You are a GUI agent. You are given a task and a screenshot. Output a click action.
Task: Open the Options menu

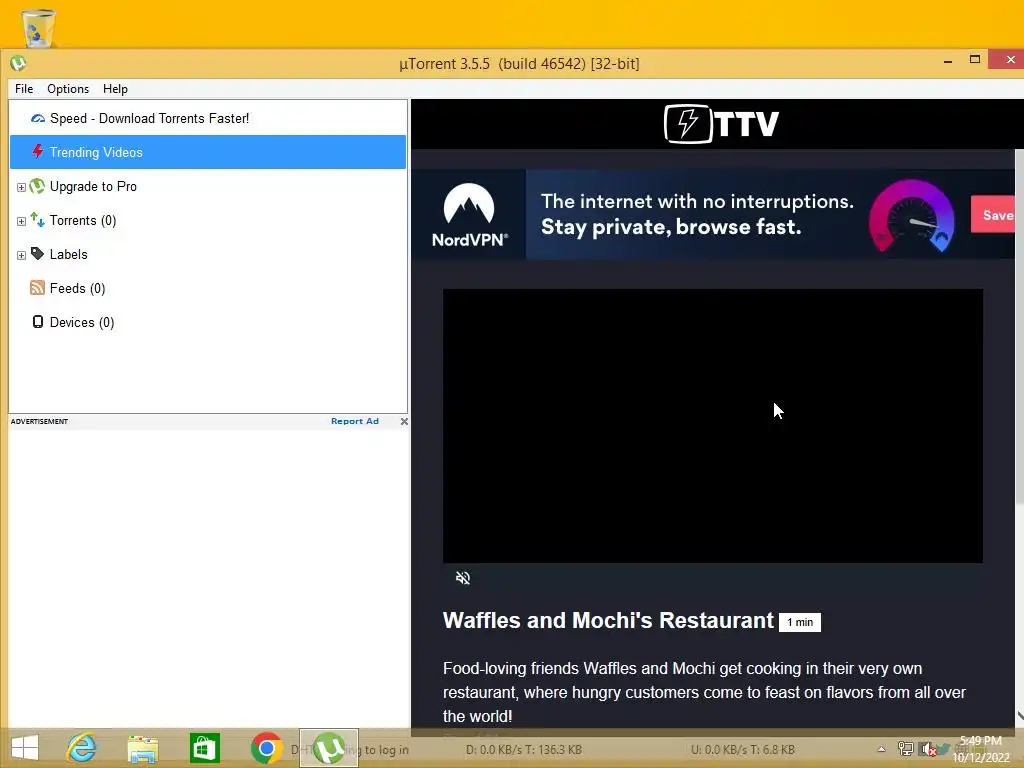coord(68,89)
